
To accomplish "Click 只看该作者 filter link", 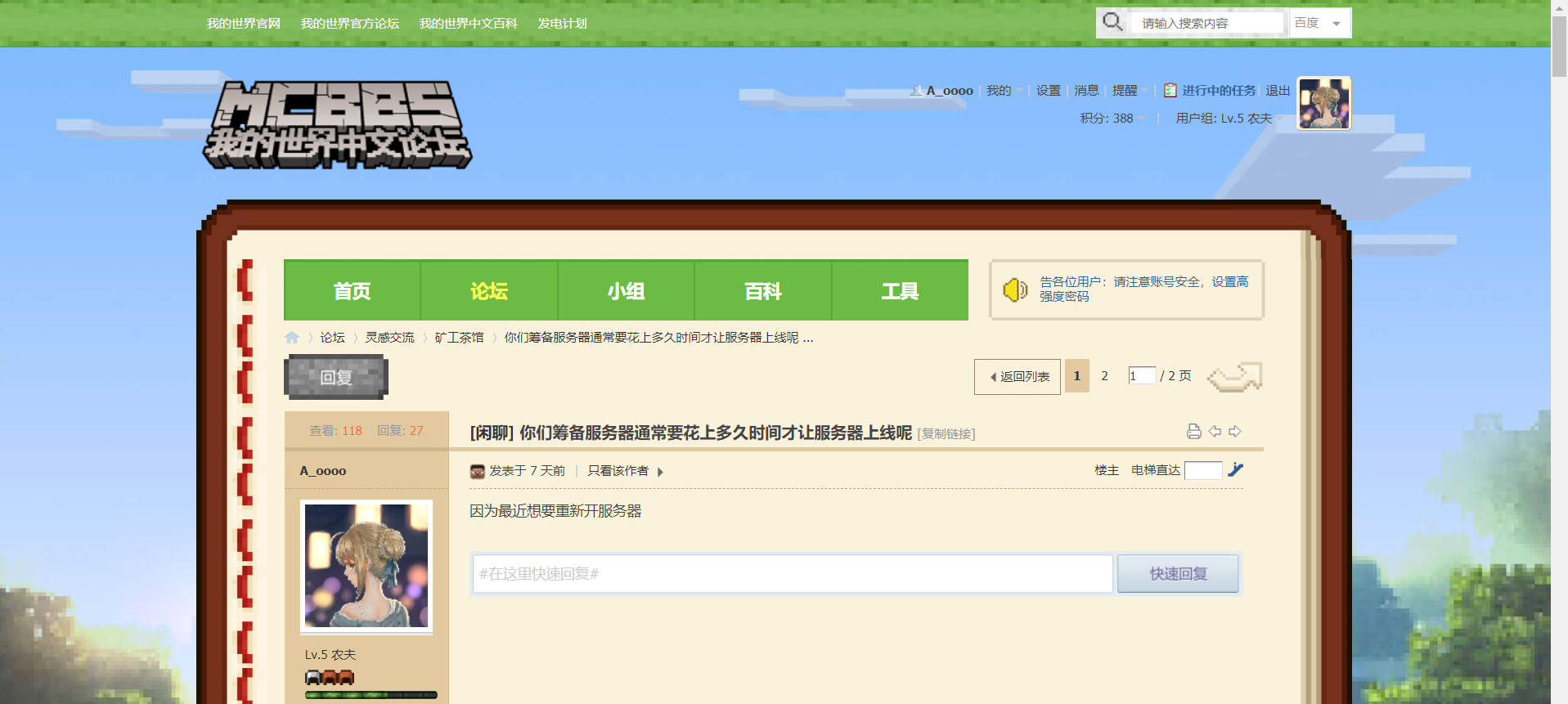I will point(618,471).
